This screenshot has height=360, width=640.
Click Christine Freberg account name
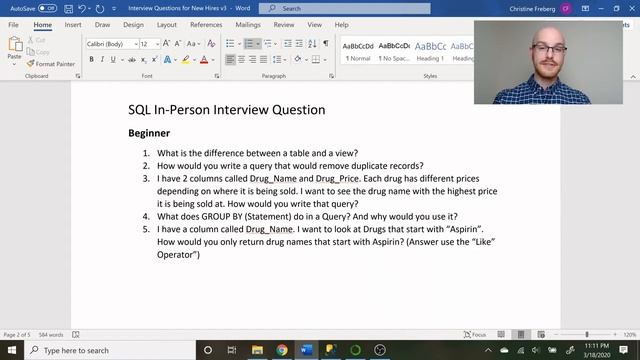tap(532, 9)
